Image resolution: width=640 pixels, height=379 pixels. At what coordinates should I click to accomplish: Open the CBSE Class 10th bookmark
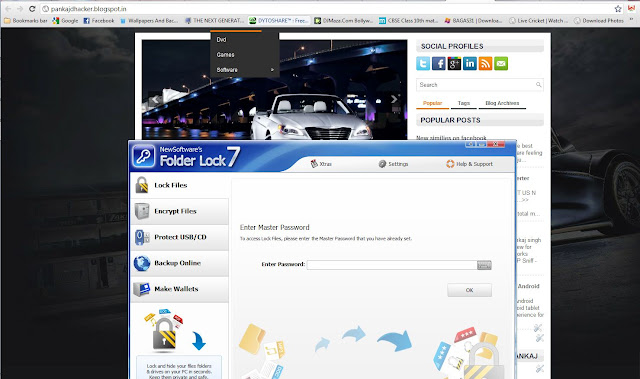tap(409, 20)
